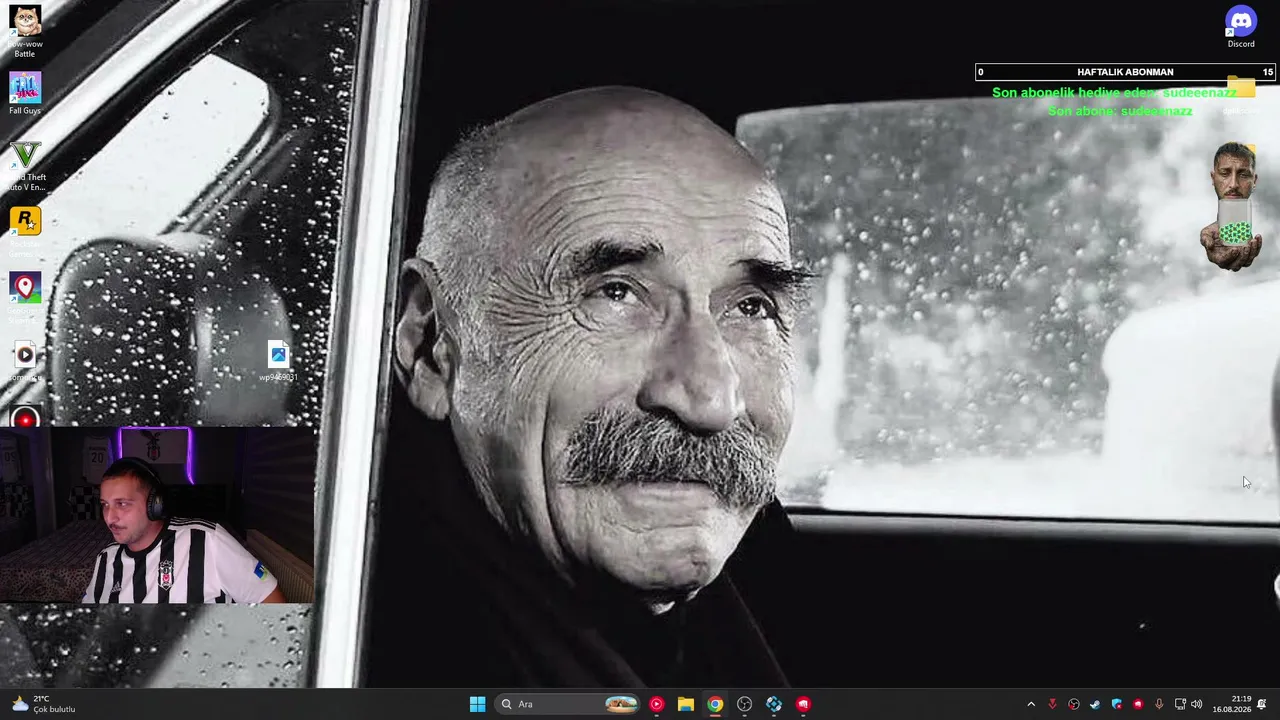Open the OBS icon in system tray

pos(1074,705)
